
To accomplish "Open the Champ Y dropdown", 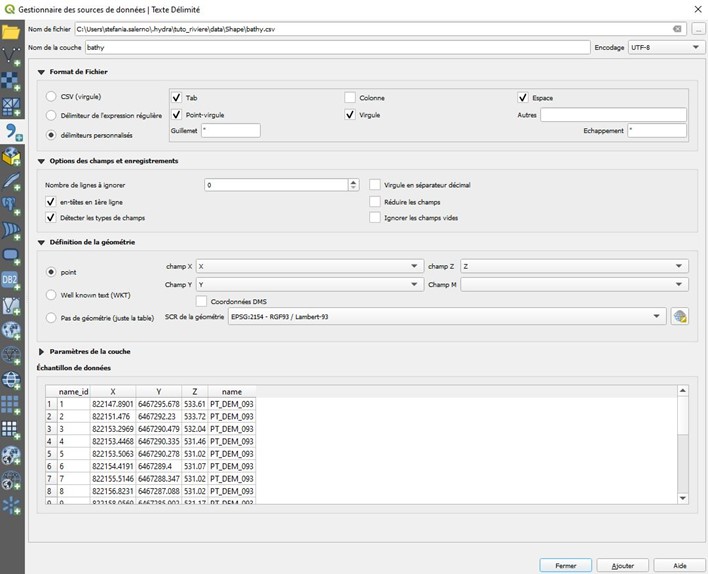I will [x=310, y=285].
